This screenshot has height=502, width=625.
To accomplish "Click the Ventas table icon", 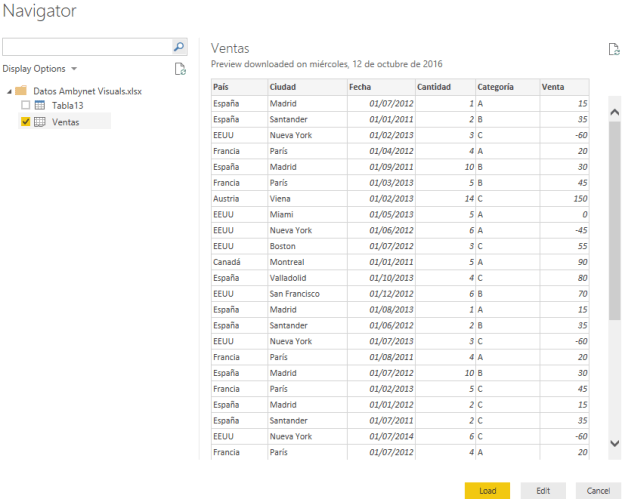I will point(40,122).
